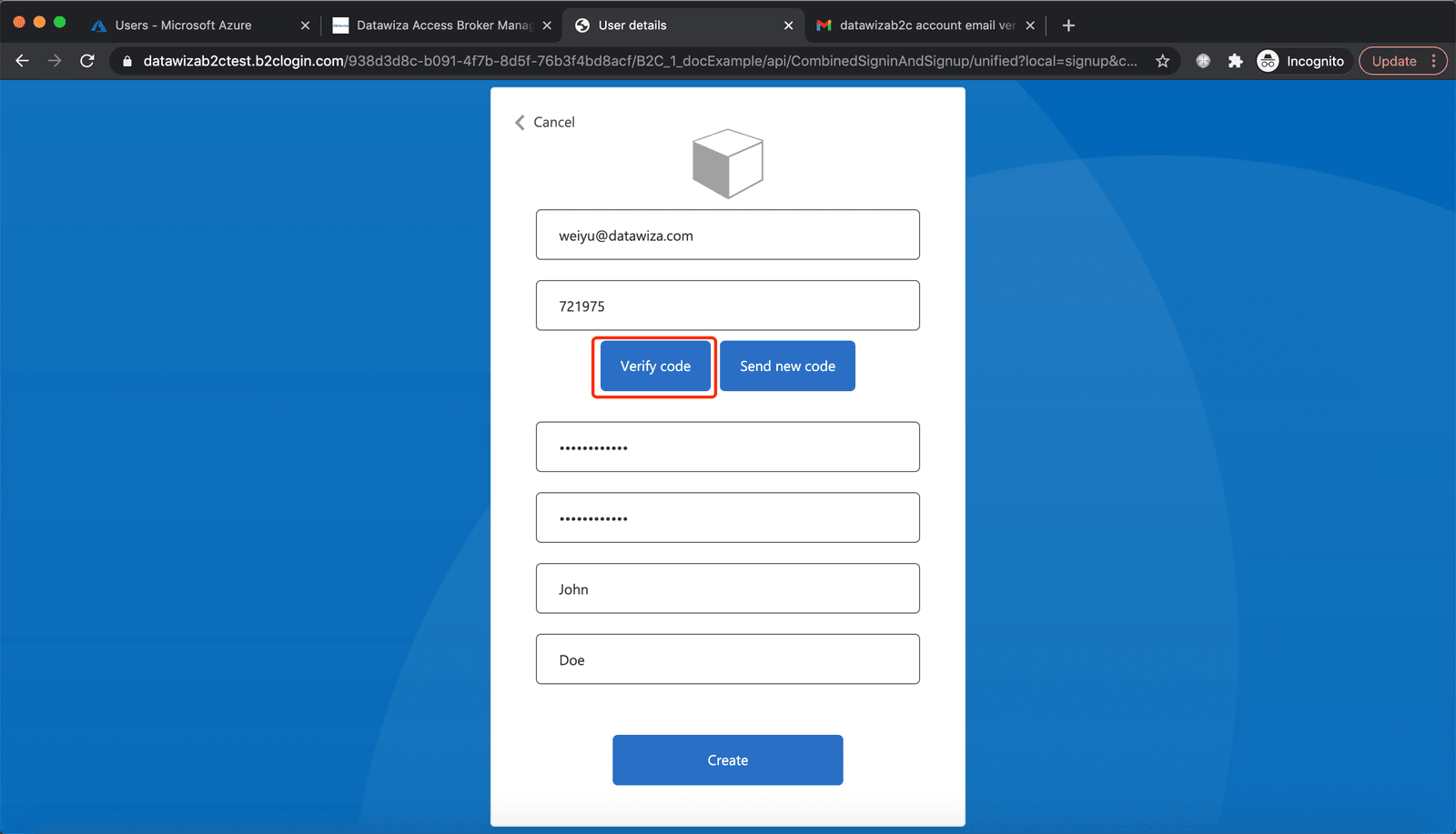
Task: Click the round extension icon beside the star
Action: click(1203, 61)
